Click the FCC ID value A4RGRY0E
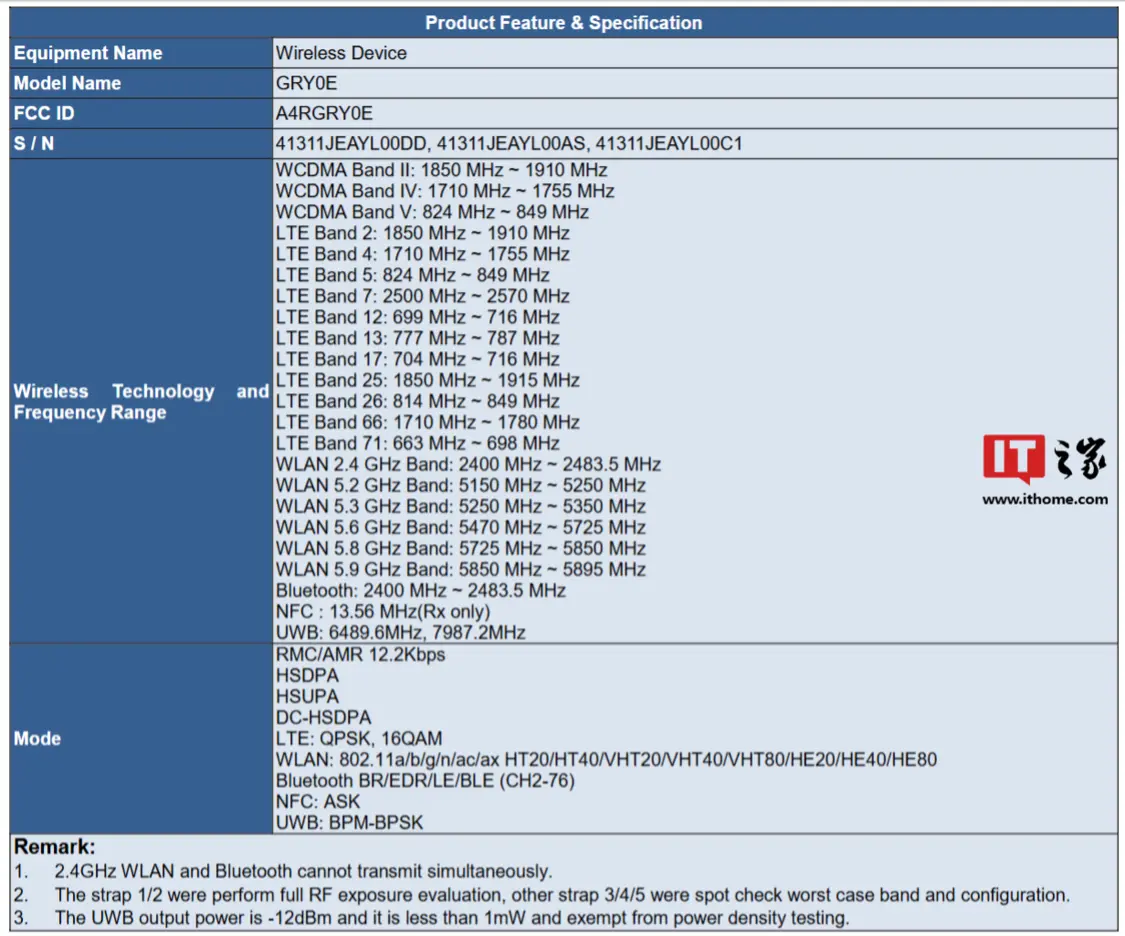This screenshot has width=1125, height=936. click(324, 113)
